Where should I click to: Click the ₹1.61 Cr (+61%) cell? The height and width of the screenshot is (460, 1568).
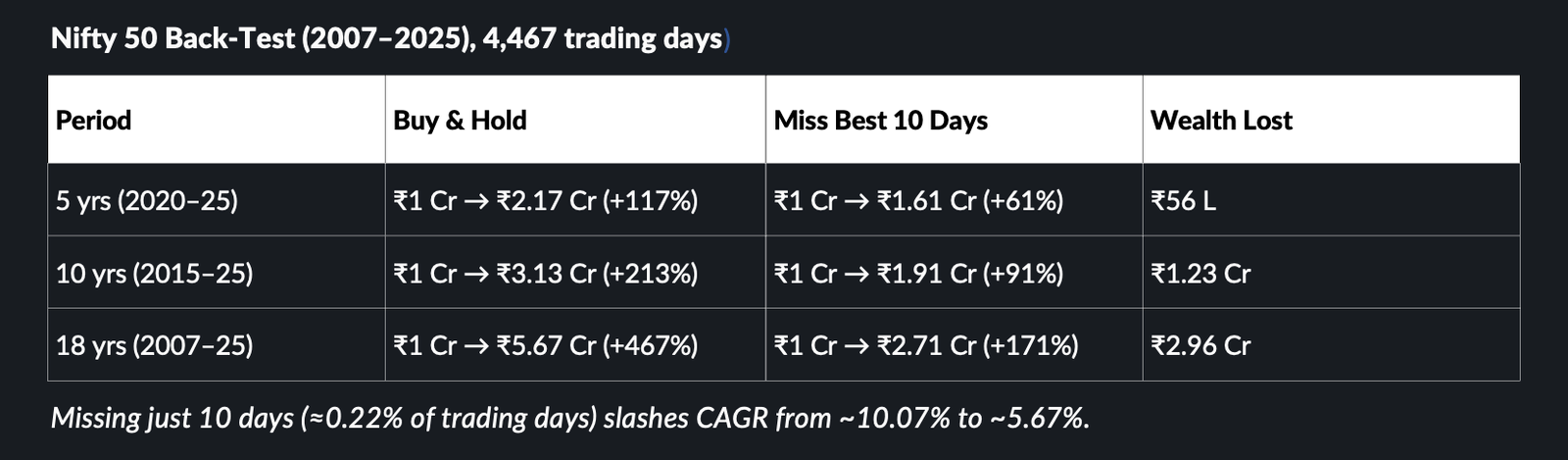918,201
